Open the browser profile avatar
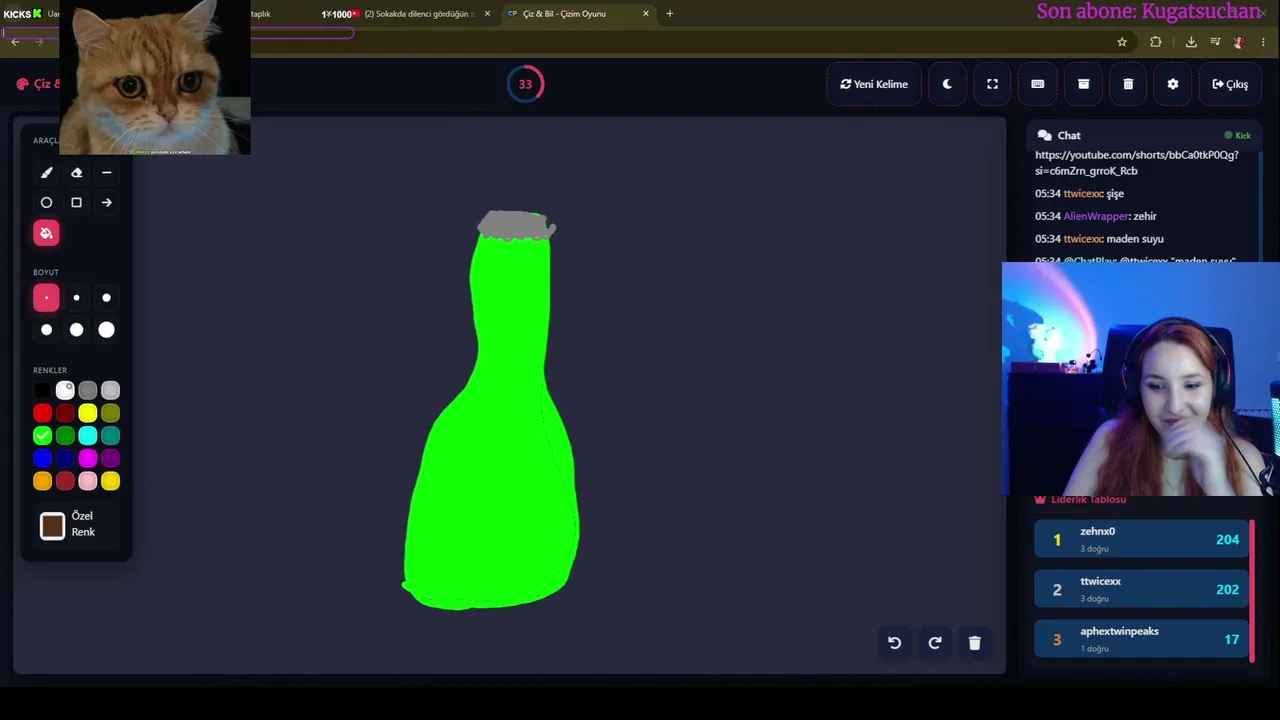The height and width of the screenshot is (720, 1280). coord(1238,42)
